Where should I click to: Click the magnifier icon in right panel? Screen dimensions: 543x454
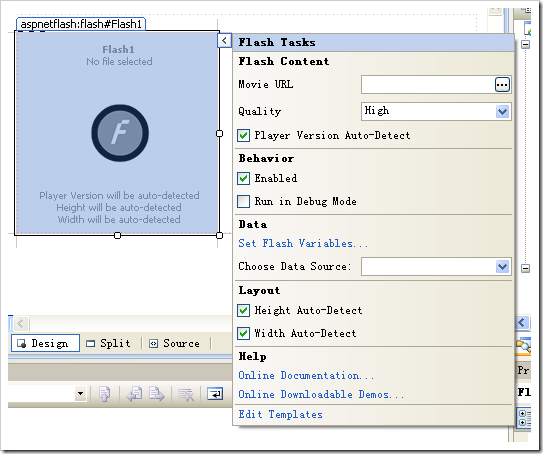click(523, 345)
